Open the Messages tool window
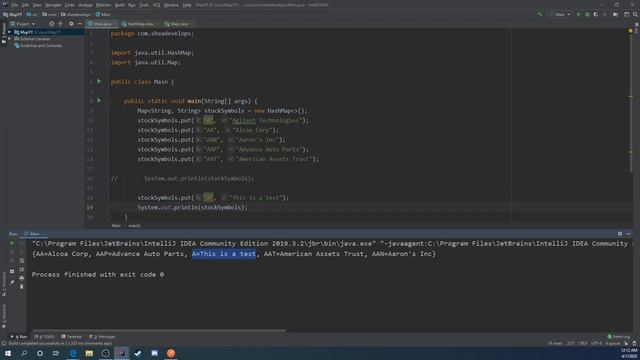Image resolution: width=640 pixels, height=360 pixels. click(x=102, y=337)
